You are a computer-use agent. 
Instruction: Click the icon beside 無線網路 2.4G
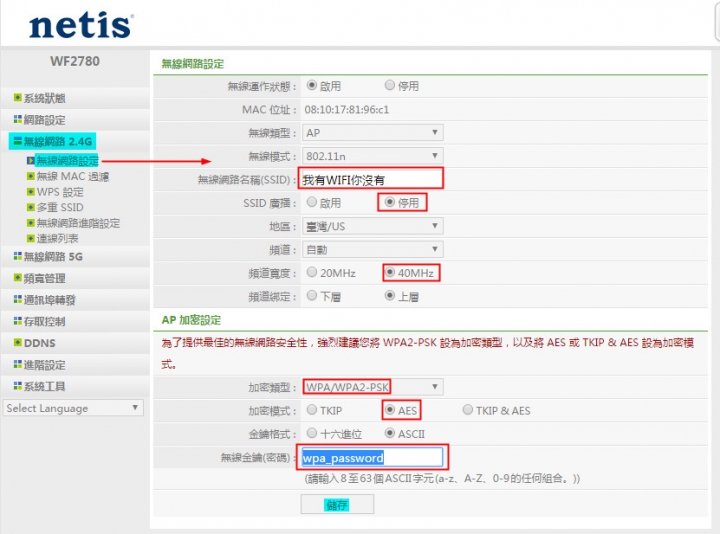pyautogui.click(x=17, y=141)
